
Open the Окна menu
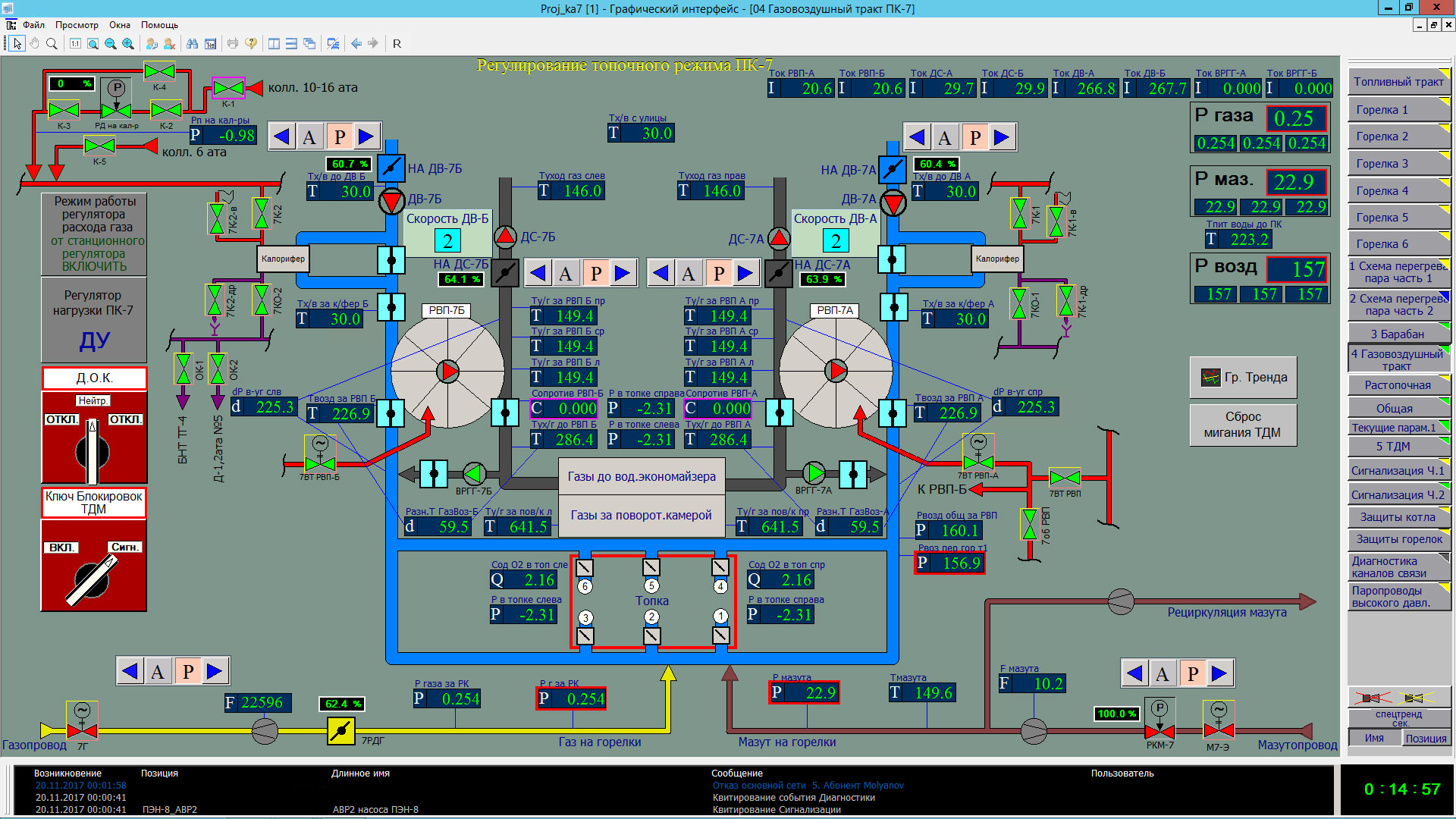120,25
